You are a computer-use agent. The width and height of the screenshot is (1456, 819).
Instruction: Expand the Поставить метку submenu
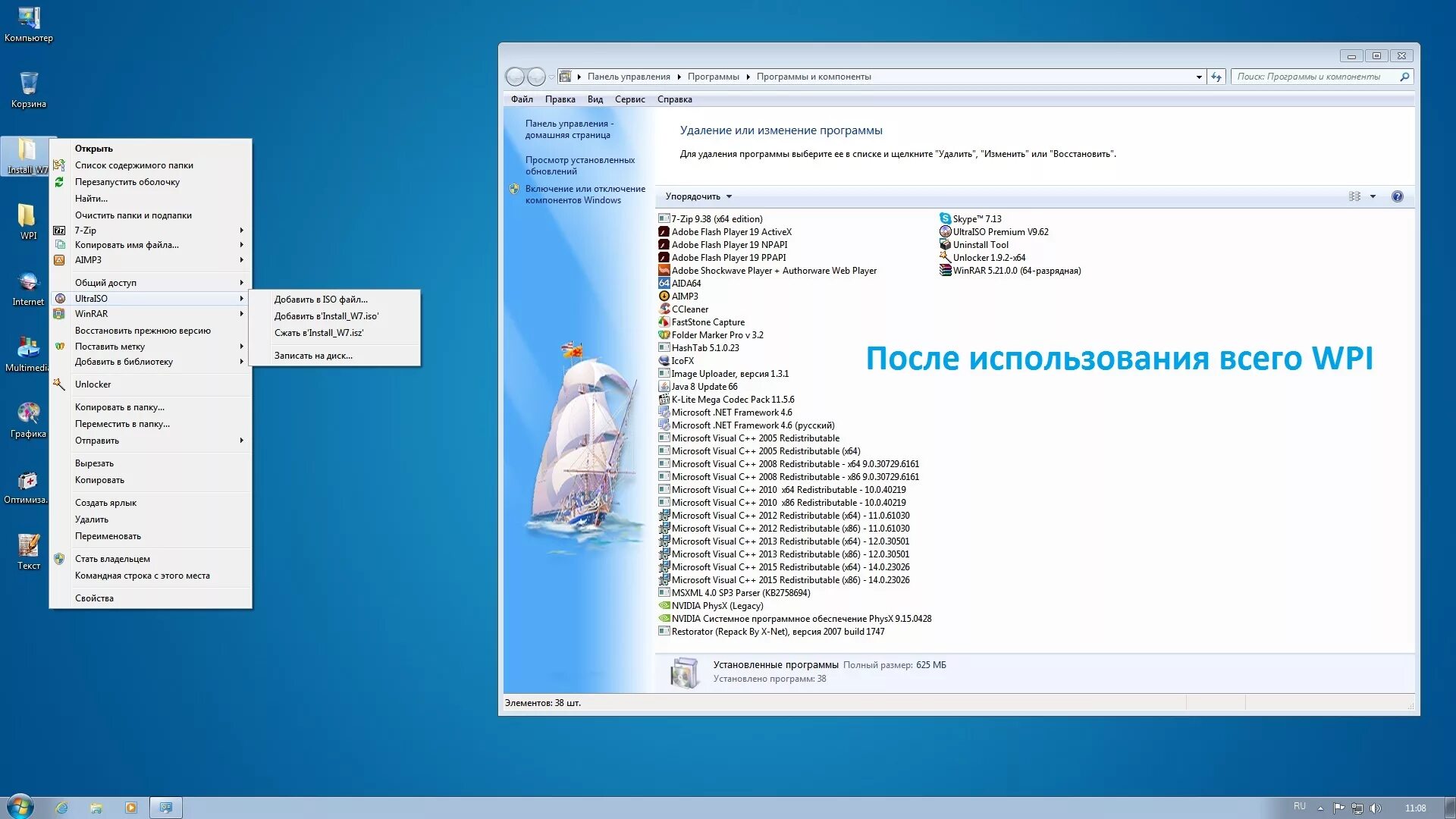(241, 347)
